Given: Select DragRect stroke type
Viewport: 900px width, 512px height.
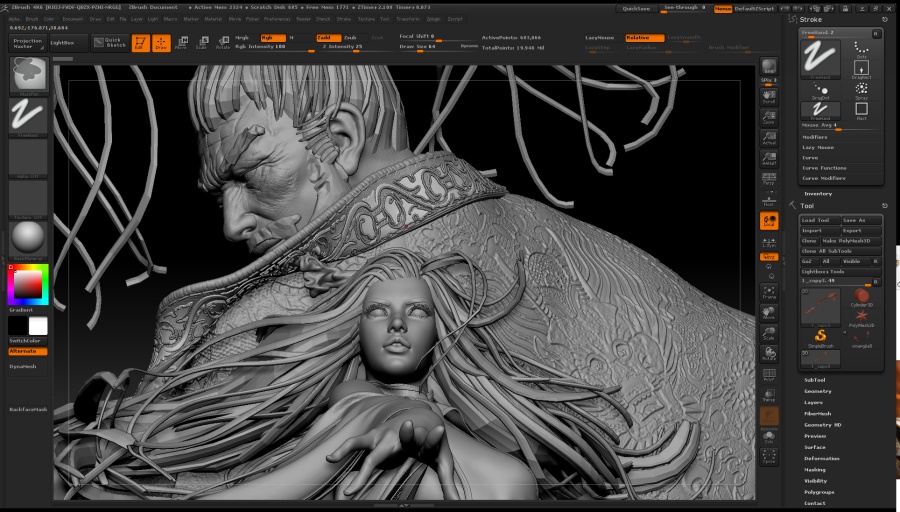Looking at the screenshot, I should [861, 69].
